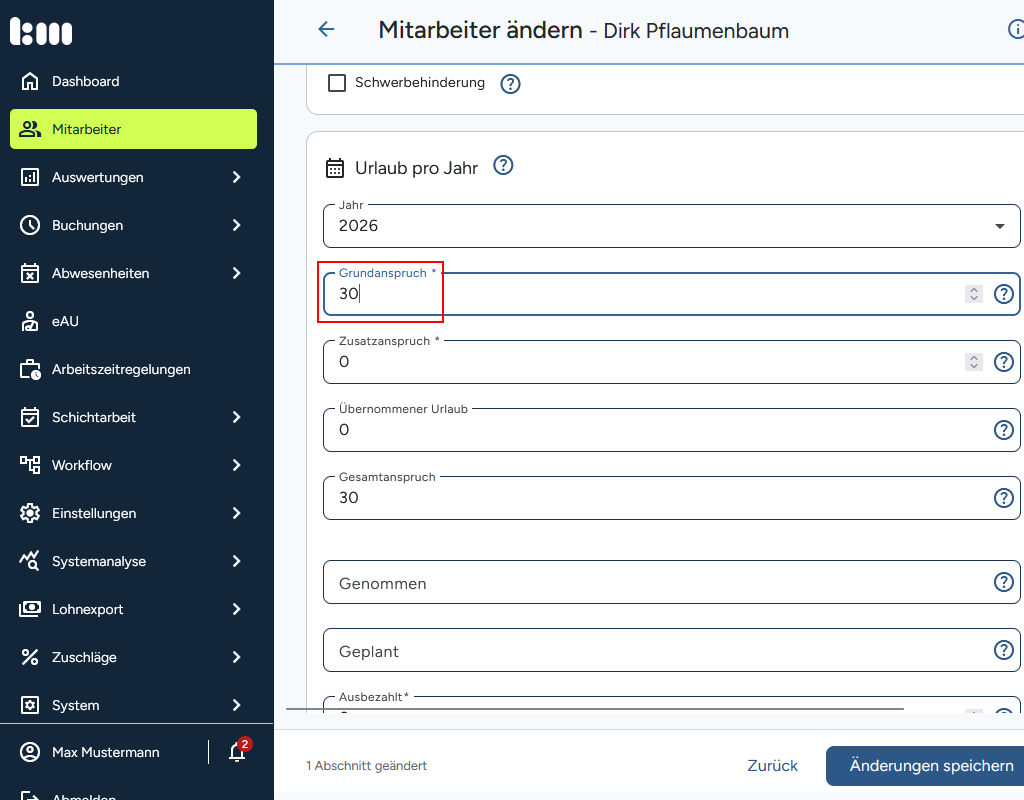Open help for the Grundanspruch field
1024x800 pixels.
coord(1004,294)
